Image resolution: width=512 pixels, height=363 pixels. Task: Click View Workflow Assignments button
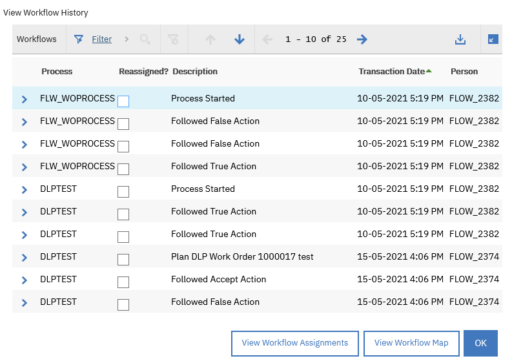[295, 343]
